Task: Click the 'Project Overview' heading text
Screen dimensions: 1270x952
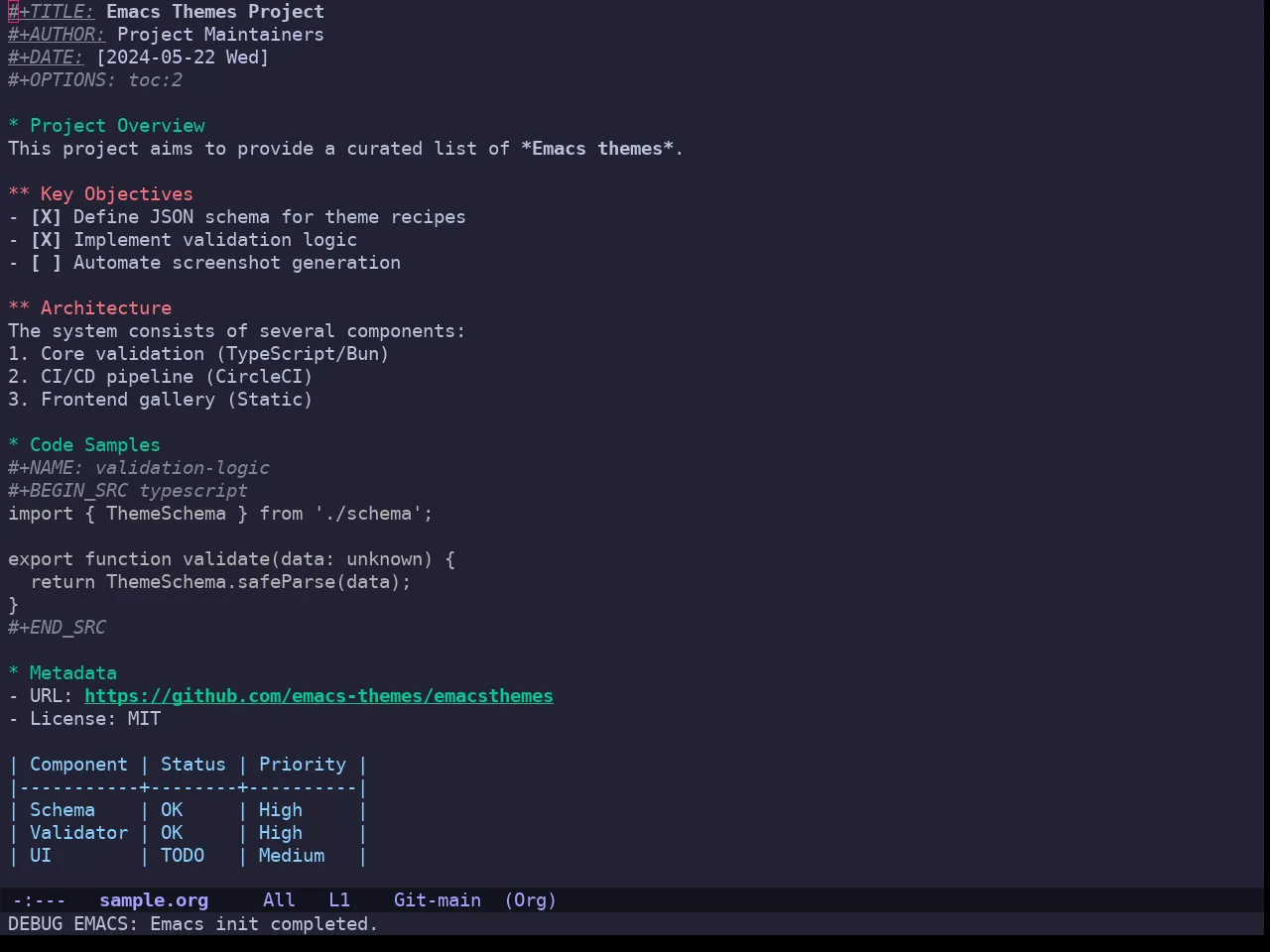Action: click(x=117, y=126)
